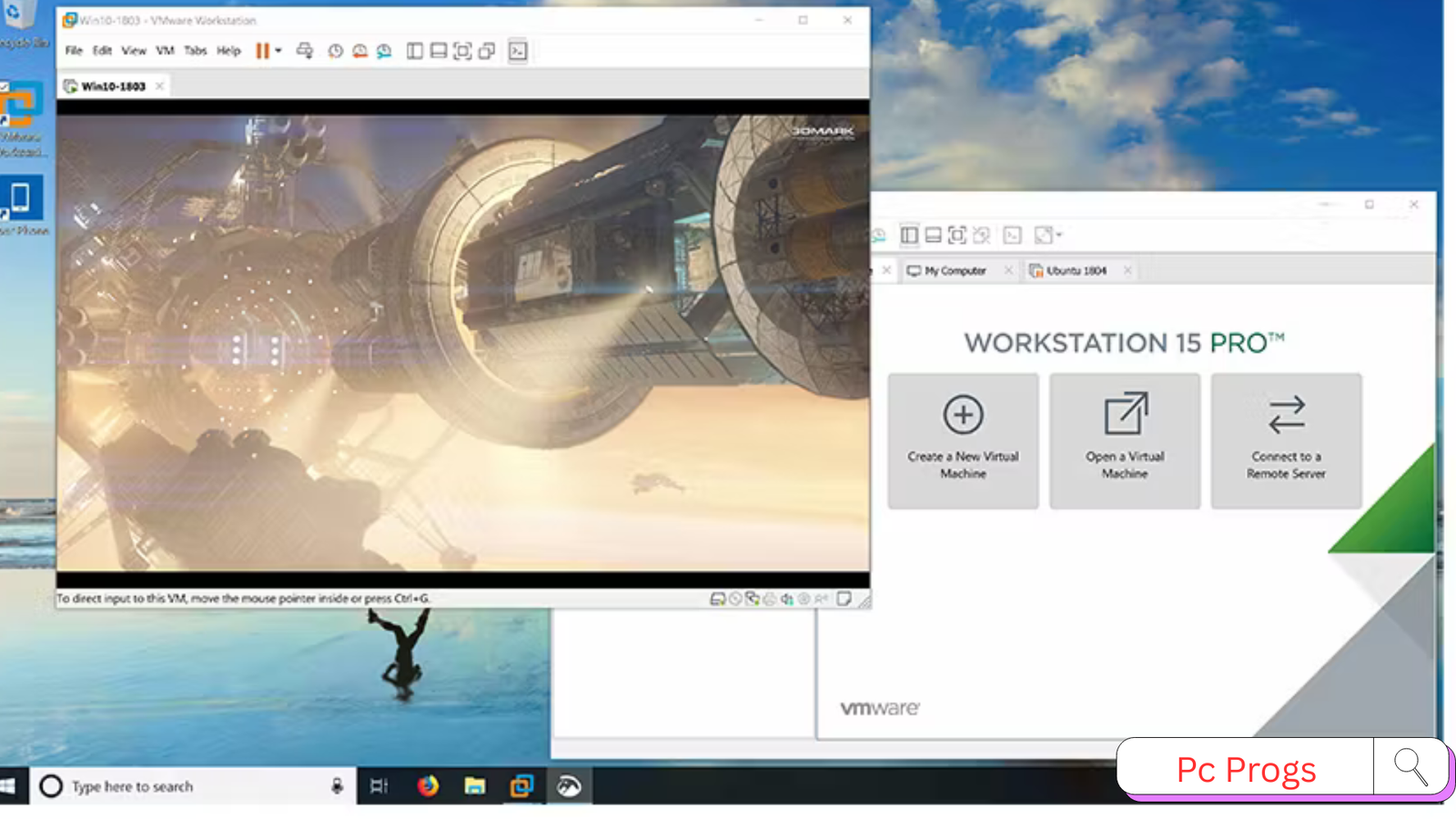The width and height of the screenshot is (1456, 819).
Task: Close the My Computer tab
Action: tap(1008, 271)
